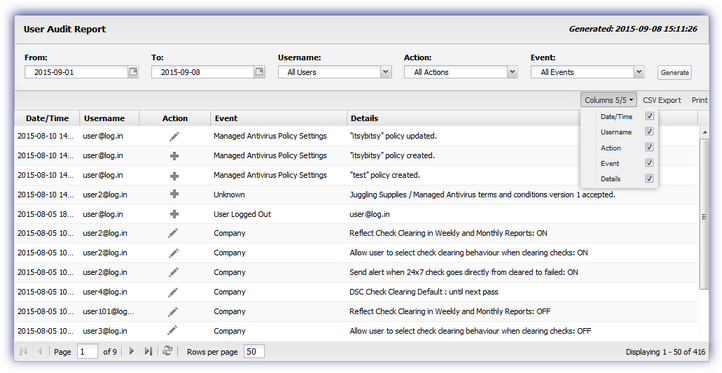
Task: Collapse the Columns 5/5 dropdown menu
Action: (x=609, y=100)
